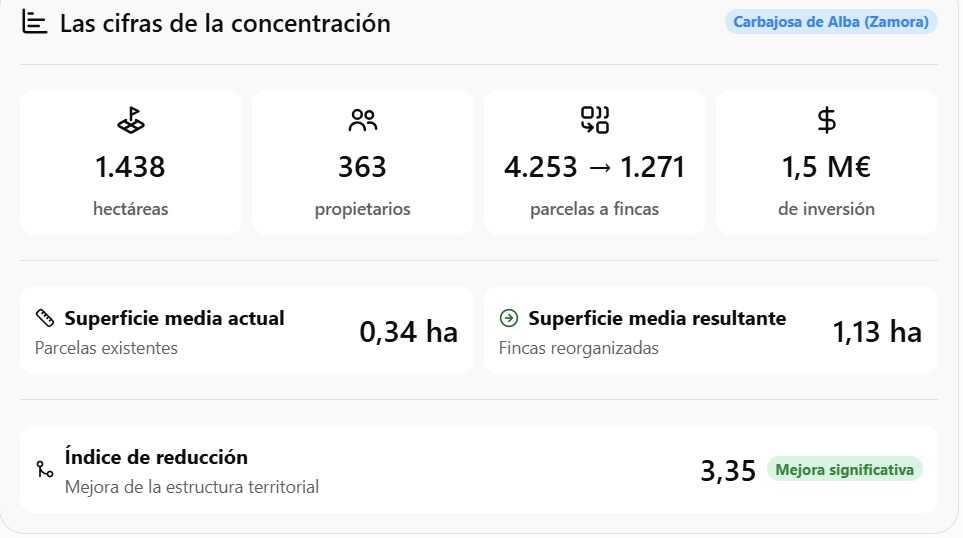
Task: Click the Mejora significativa green badge
Action: click(x=844, y=470)
